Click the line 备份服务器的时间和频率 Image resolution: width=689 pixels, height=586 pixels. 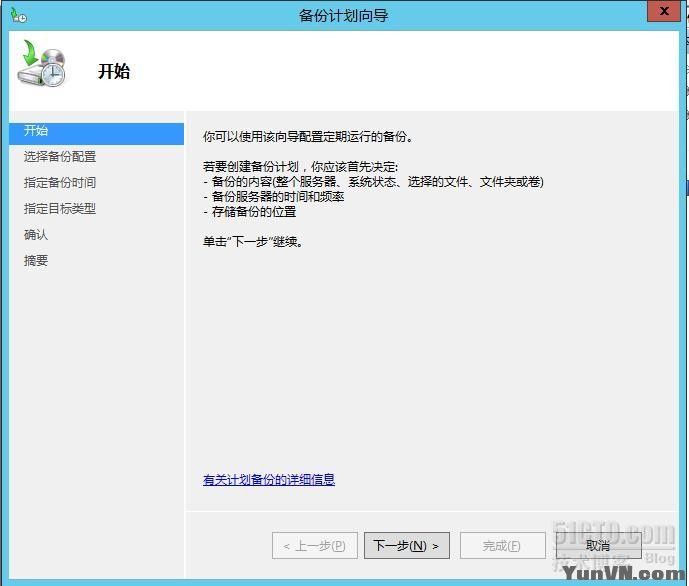click(274, 197)
